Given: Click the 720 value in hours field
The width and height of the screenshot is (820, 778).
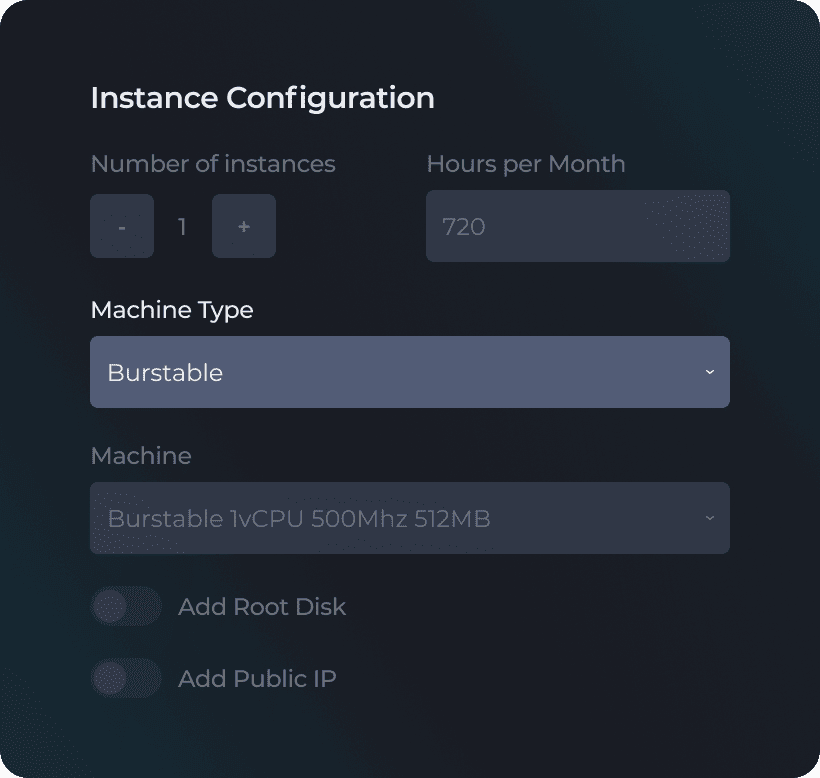Looking at the screenshot, I should pyautogui.click(x=464, y=226).
